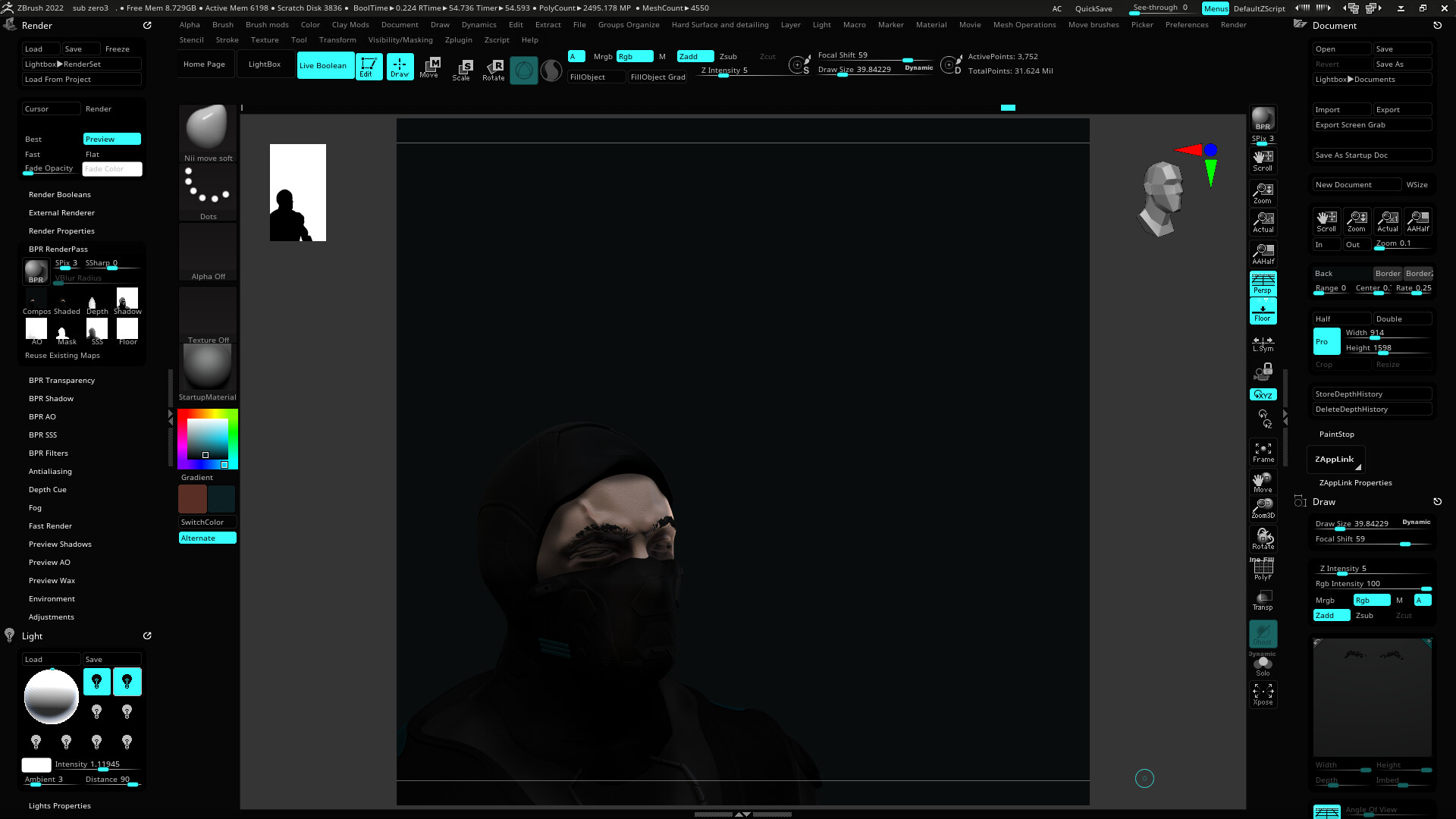Expand BPR Transparency section
The height and width of the screenshot is (819, 1456).
pyautogui.click(x=61, y=380)
